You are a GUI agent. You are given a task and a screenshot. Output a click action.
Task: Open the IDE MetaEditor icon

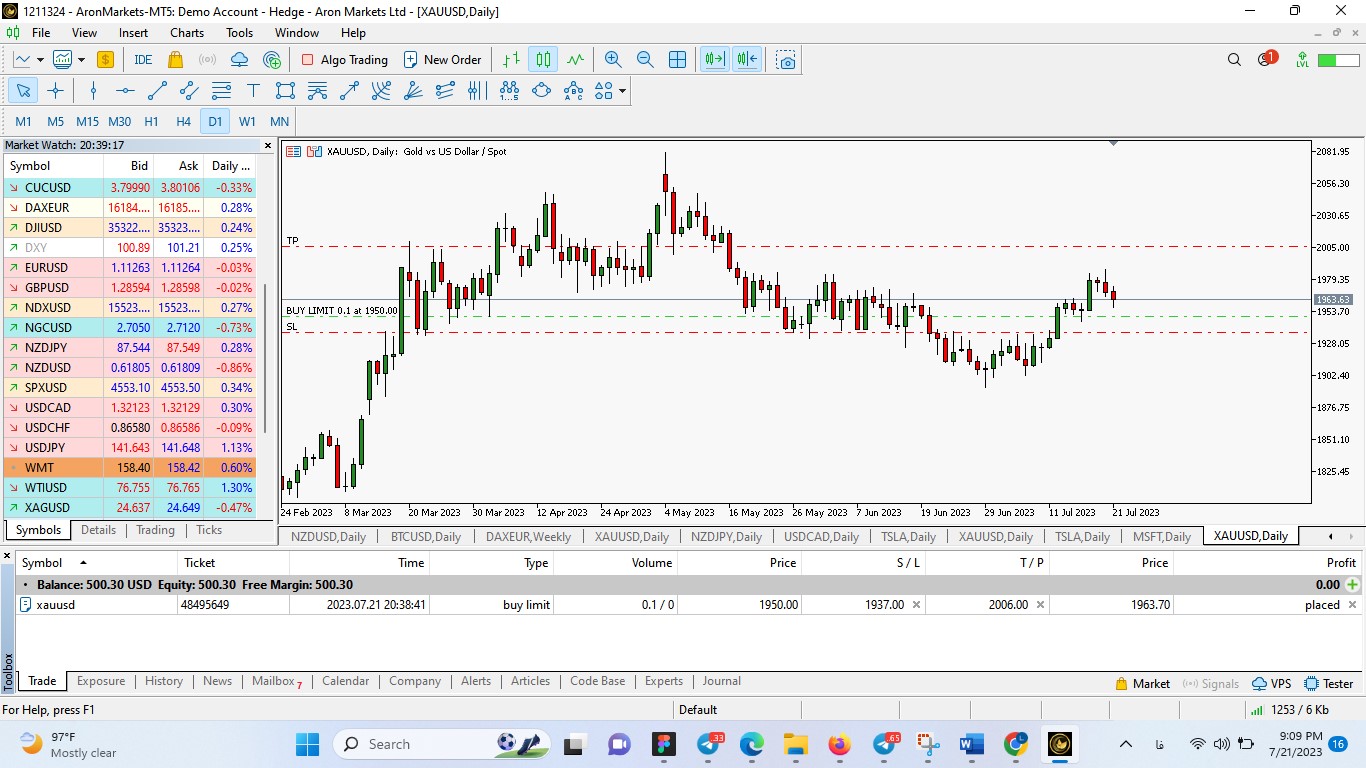tap(143, 60)
